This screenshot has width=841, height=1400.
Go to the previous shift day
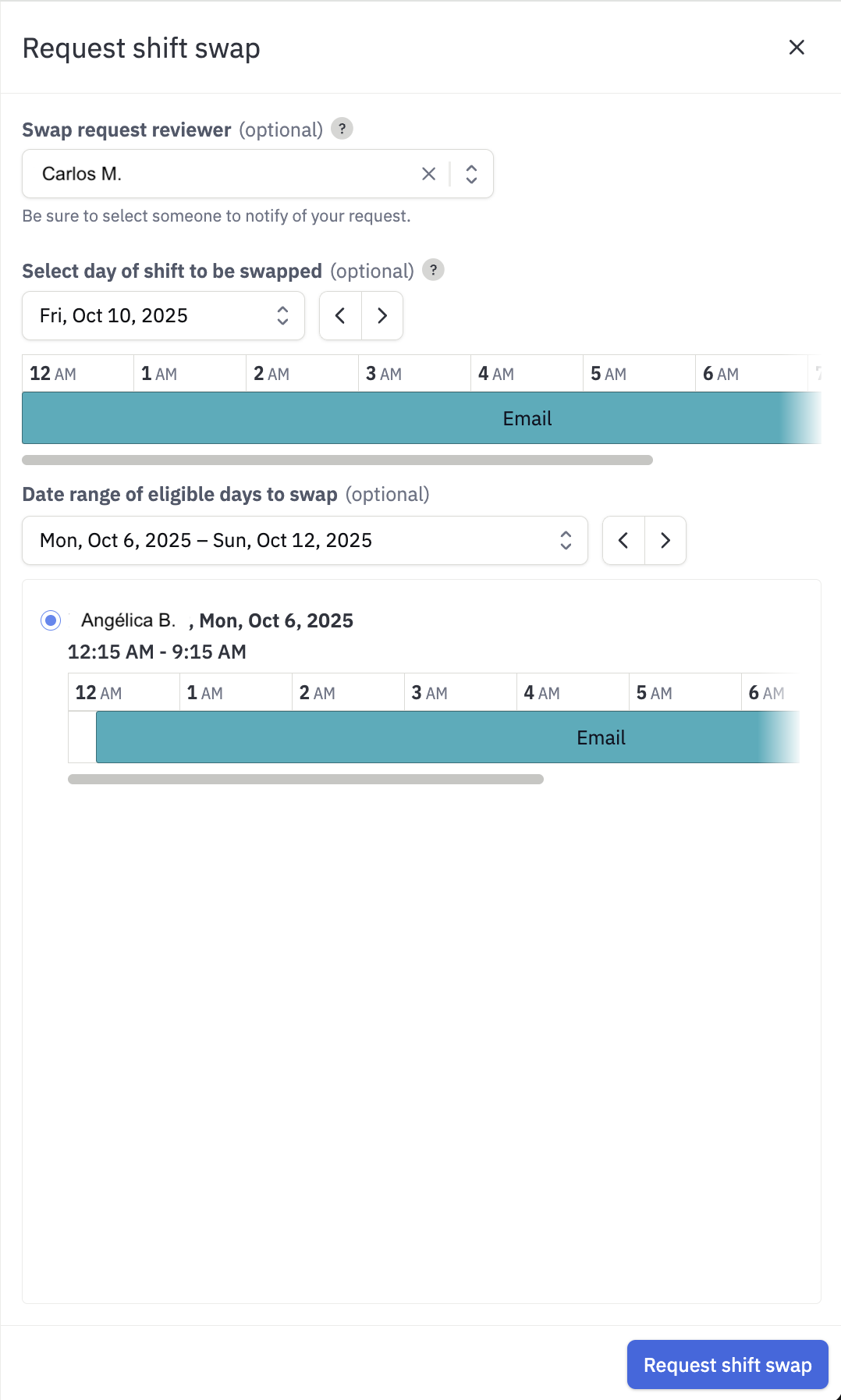pyautogui.click(x=340, y=316)
